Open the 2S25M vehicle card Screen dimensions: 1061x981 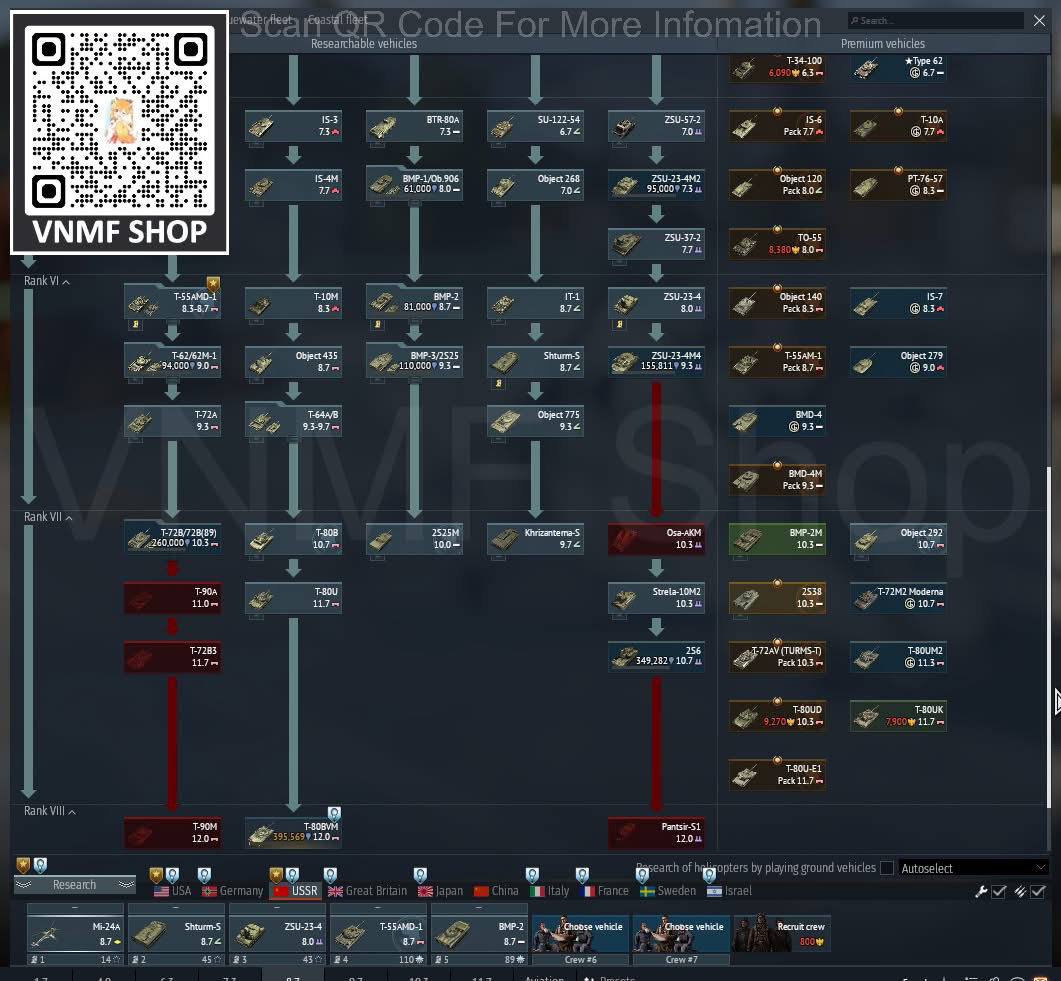[414, 539]
